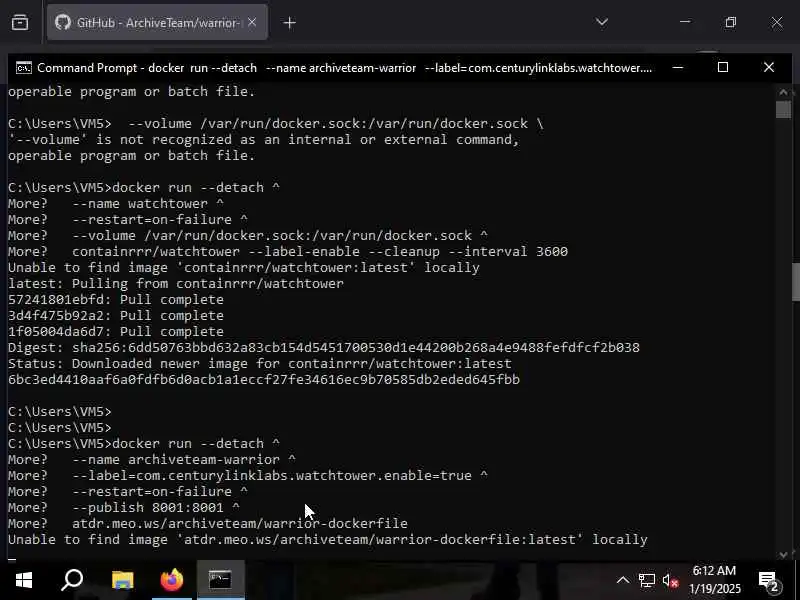Select the Command Prompt taskbar icon
Image resolution: width=800 pixels, height=600 pixels.
coord(220,580)
